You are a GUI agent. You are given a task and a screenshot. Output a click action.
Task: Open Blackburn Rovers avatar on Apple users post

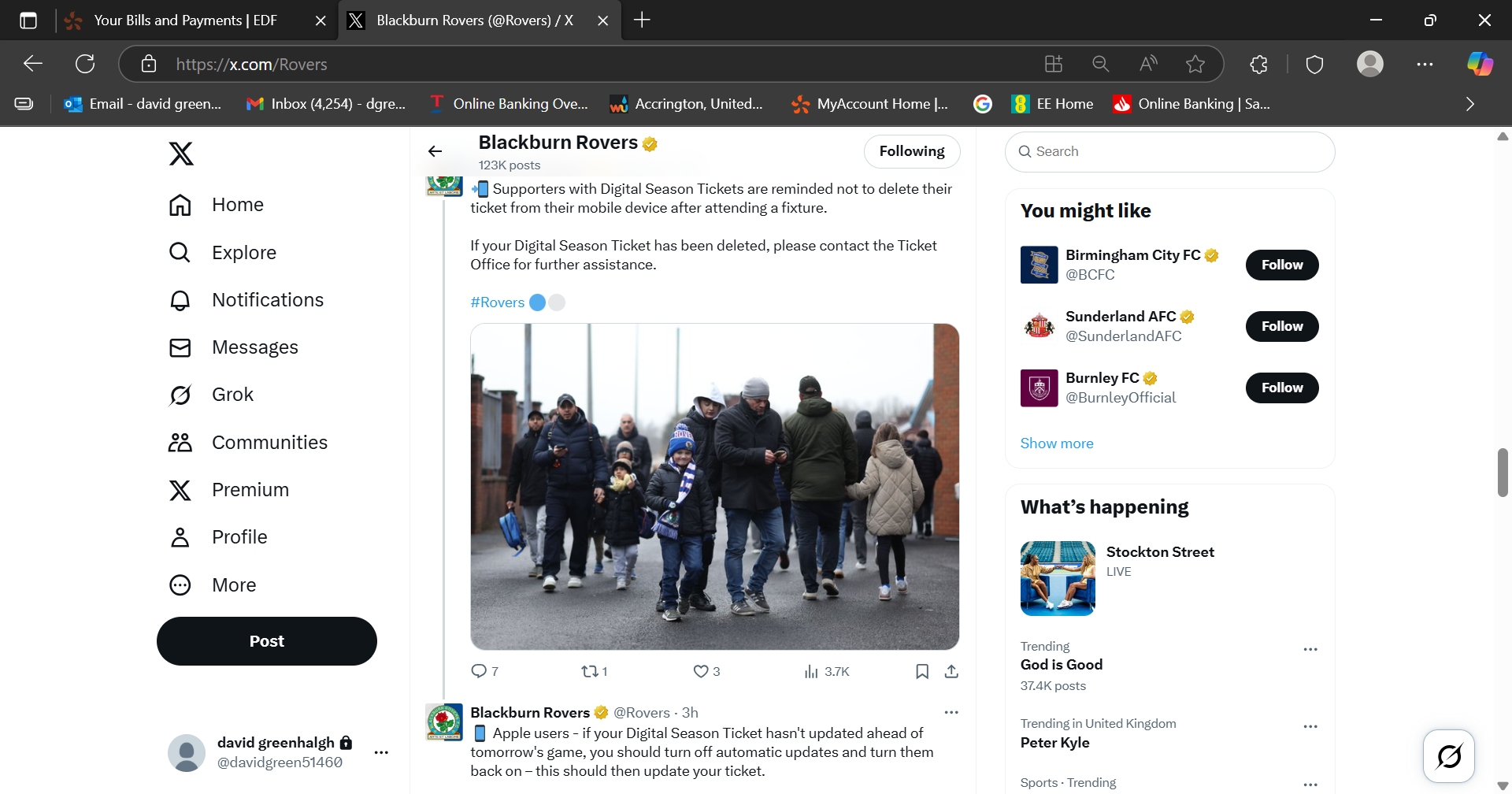click(444, 722)
